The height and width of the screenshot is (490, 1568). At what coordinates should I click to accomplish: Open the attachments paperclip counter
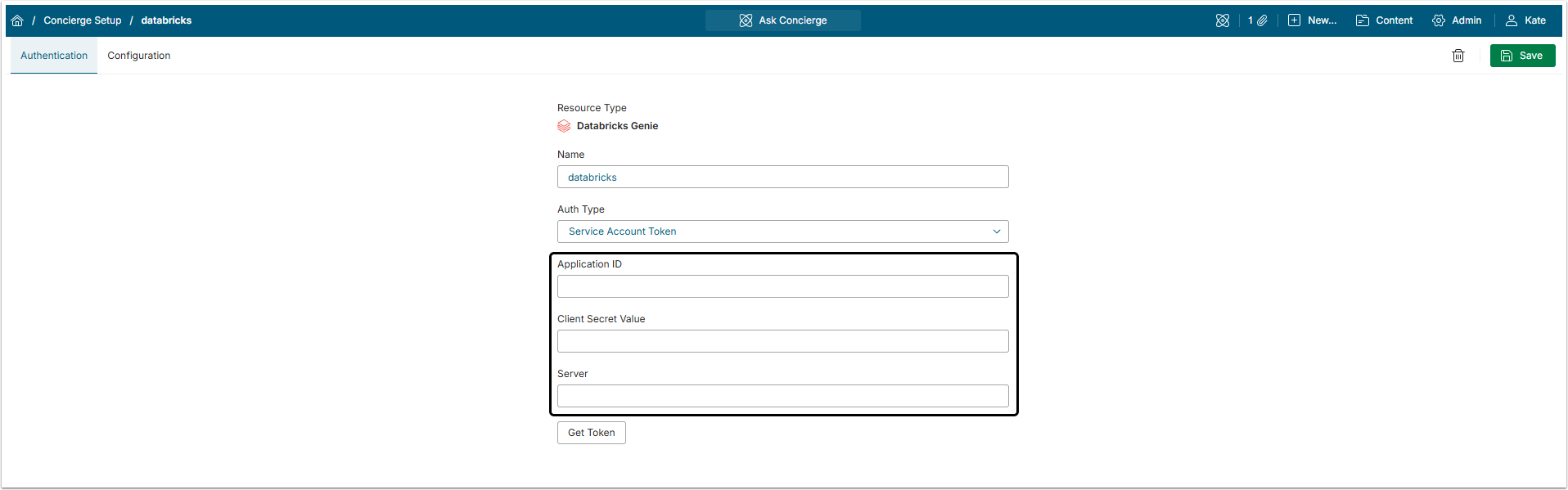1258,20
